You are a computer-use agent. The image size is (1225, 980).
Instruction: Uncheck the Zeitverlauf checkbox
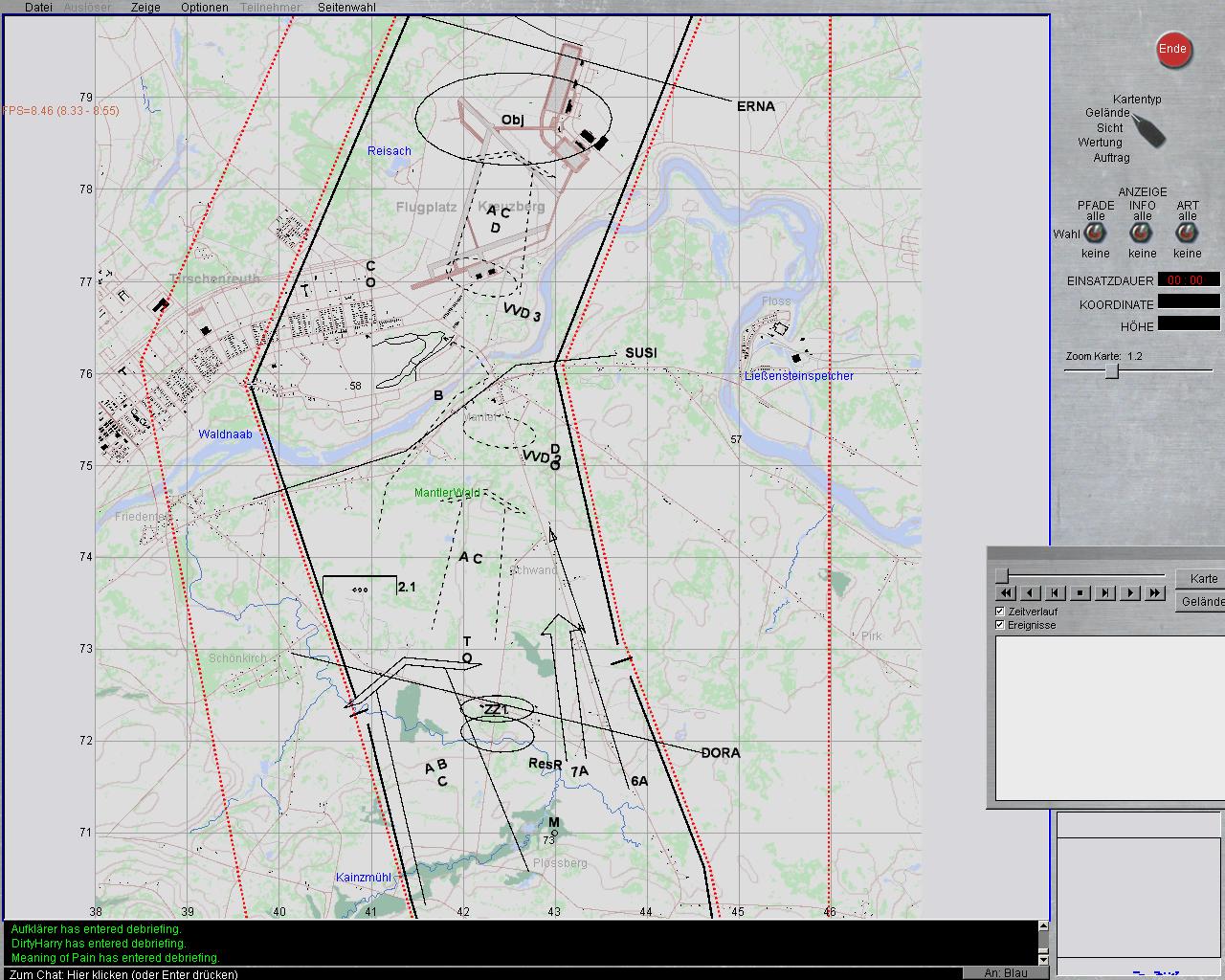pos(1000,612)
